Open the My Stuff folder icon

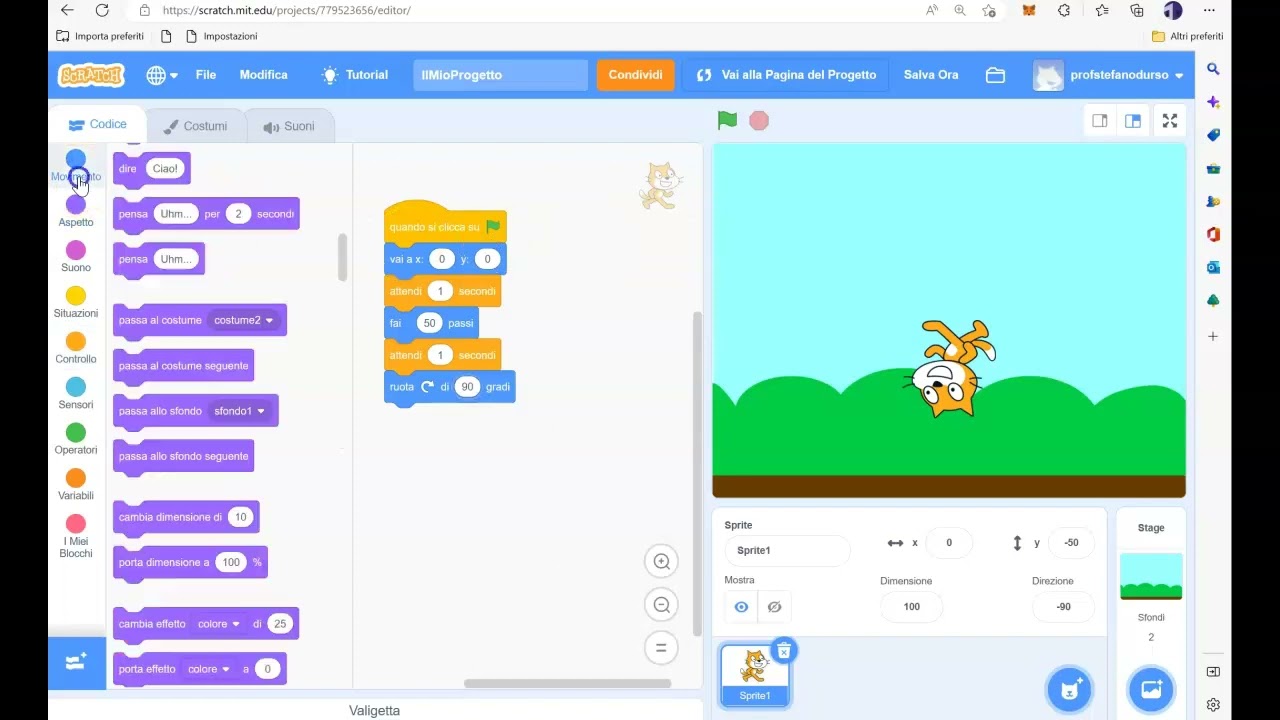995,75
